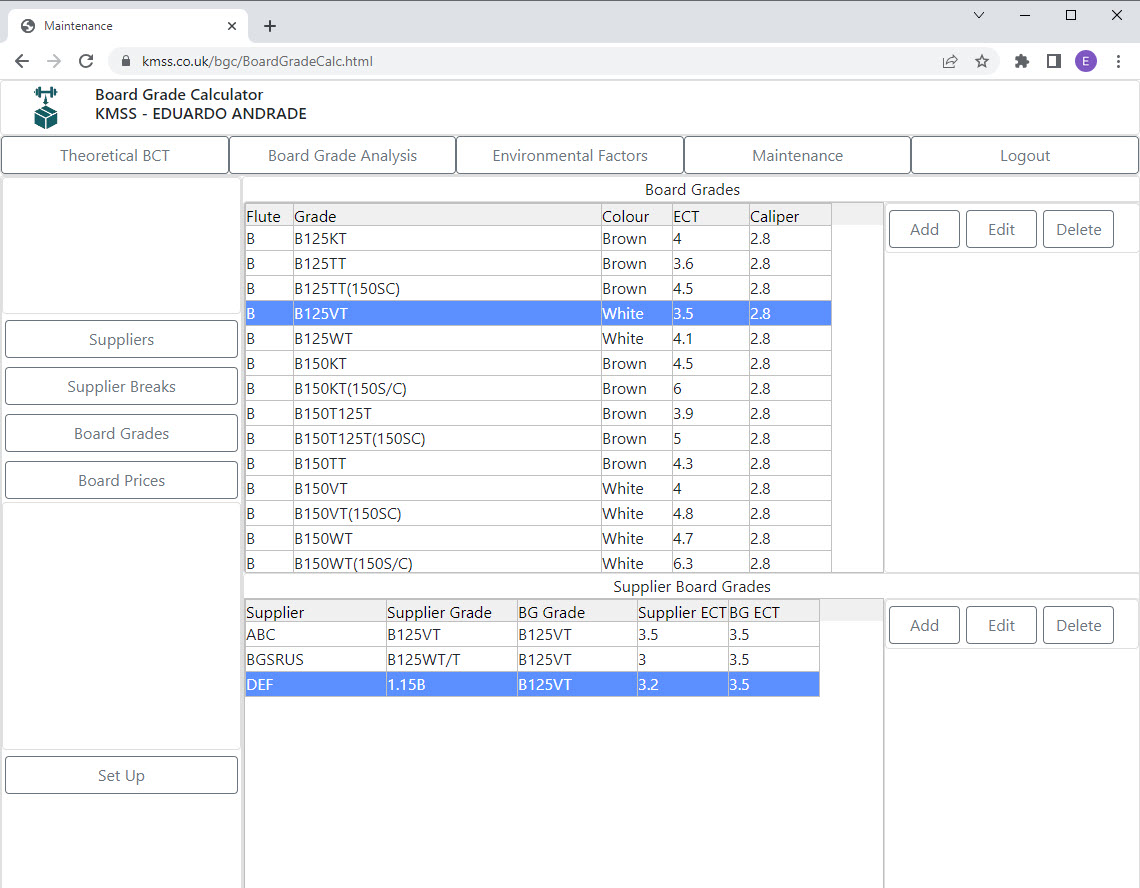Toggle the browser side panel icon

(x=1053, y=61)
